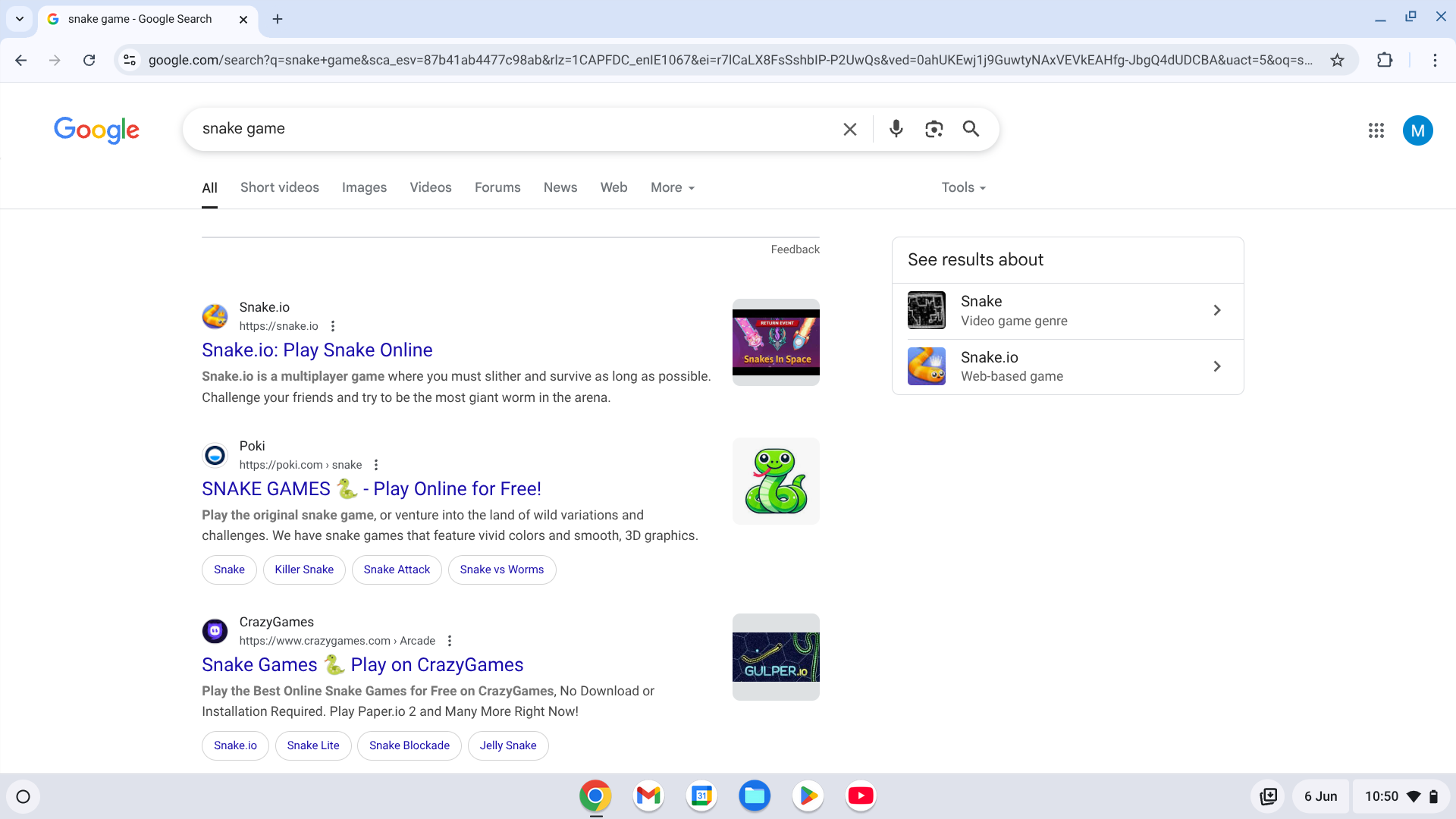
Task: Open Snakes In Space thumbnail
Action: 776,342
